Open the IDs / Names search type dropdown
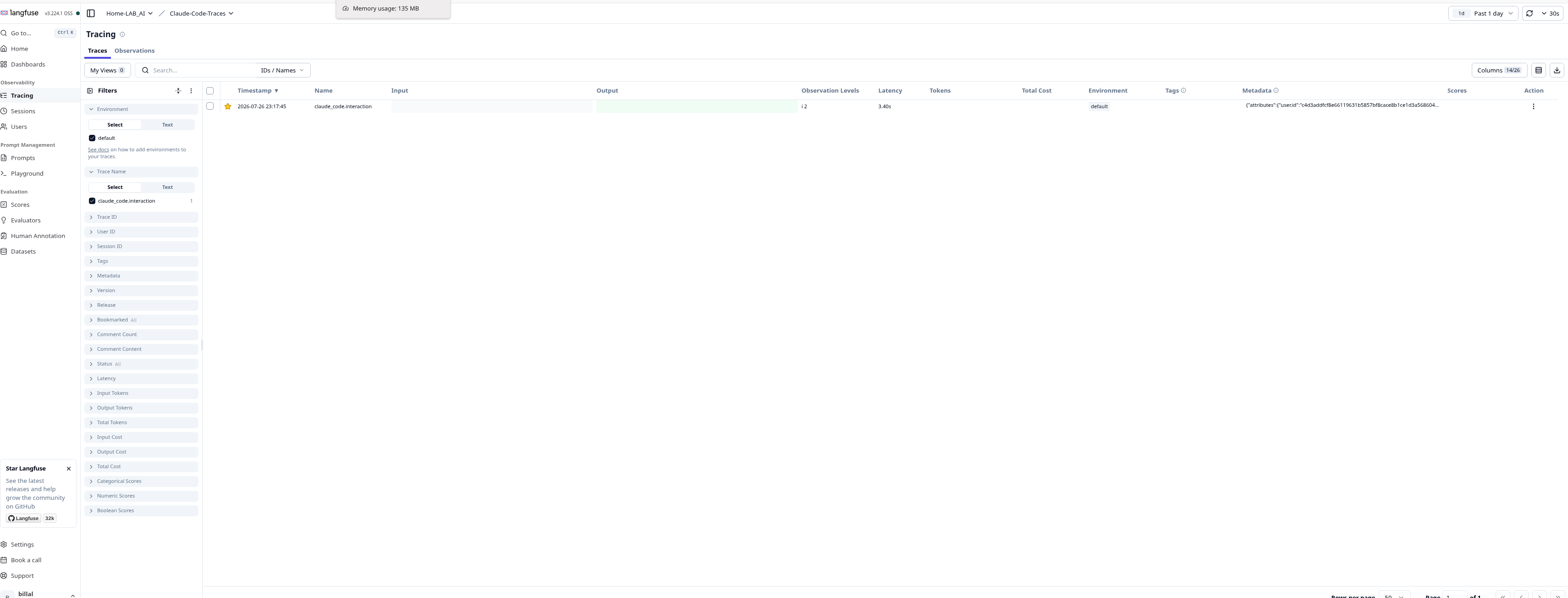Viewport: 1568px width, 598px height. tap(282, 71)
